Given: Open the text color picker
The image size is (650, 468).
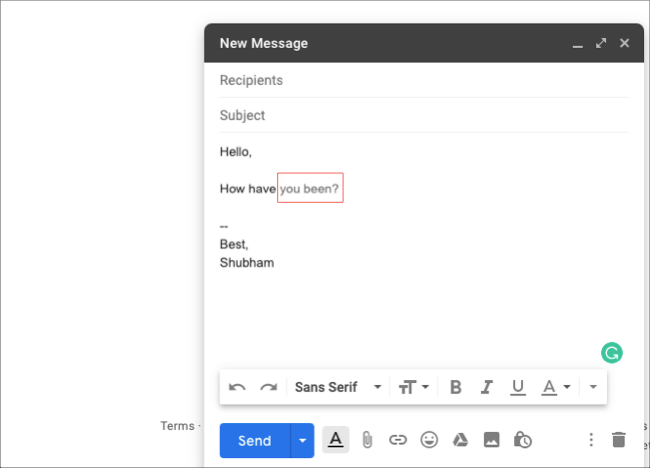Looking at the screenshot, I should pyautogui.click(x=556, y=388).
